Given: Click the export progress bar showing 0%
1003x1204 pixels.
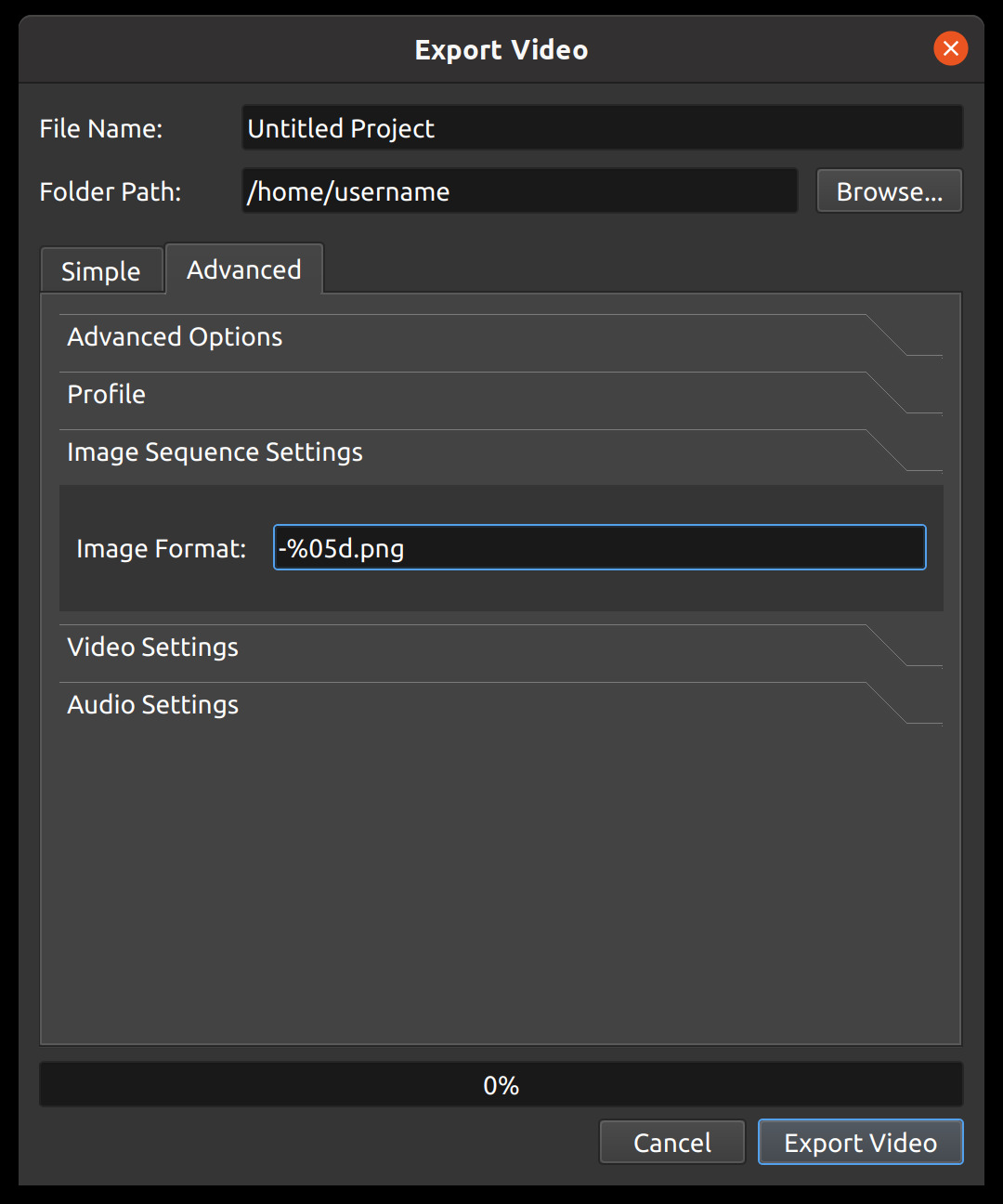Looking at the screenshot, I should coord(501,1083).
